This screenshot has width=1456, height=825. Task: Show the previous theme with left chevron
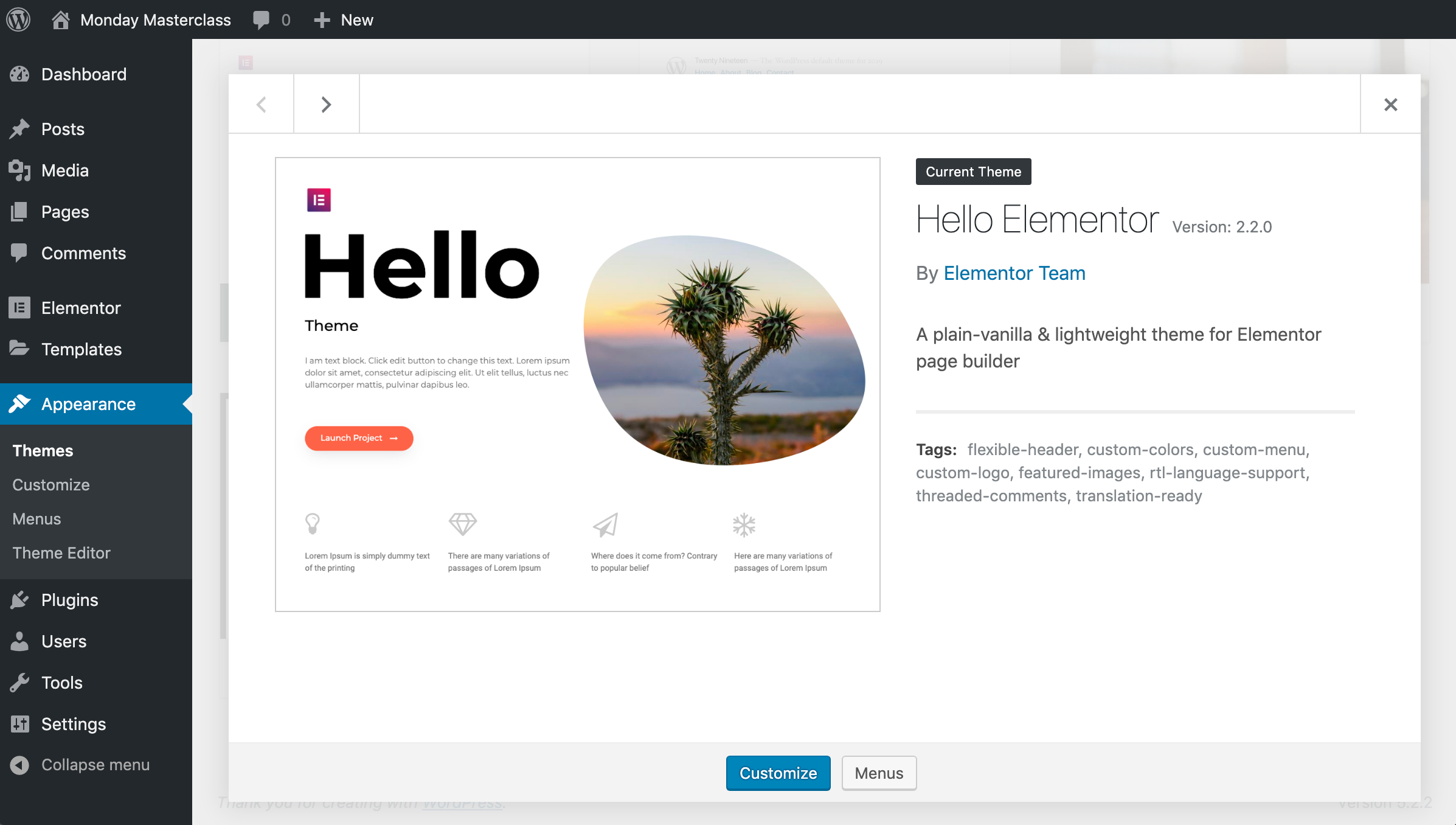point(262,105)
